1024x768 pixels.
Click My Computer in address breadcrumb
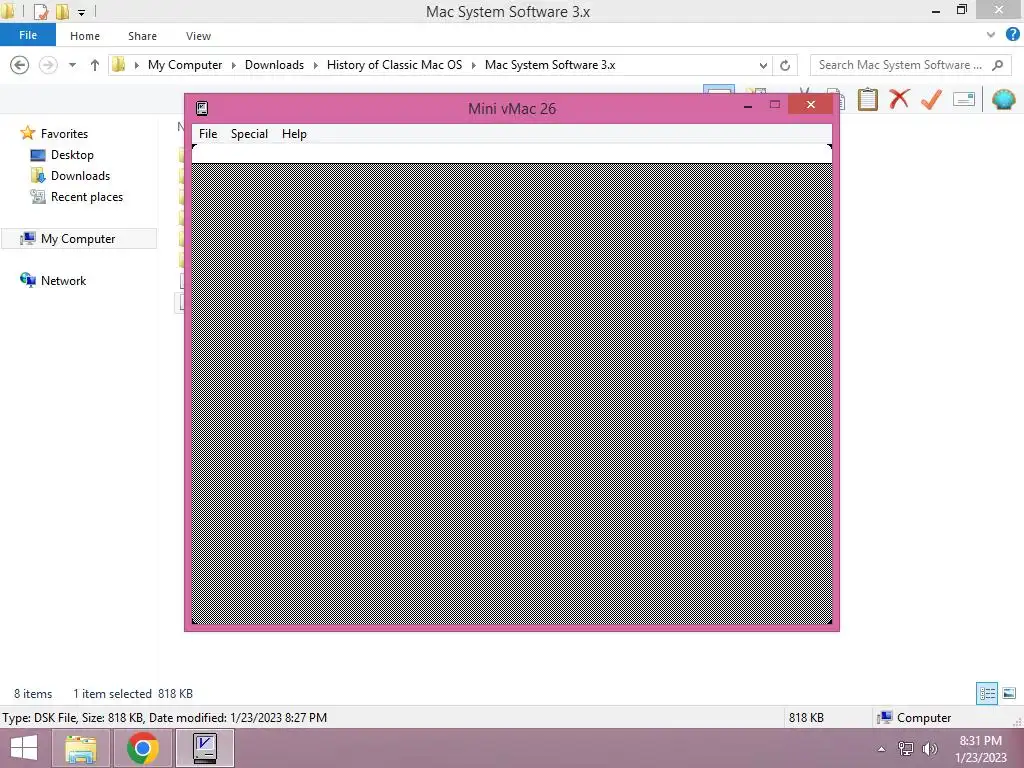click(185, 65)
